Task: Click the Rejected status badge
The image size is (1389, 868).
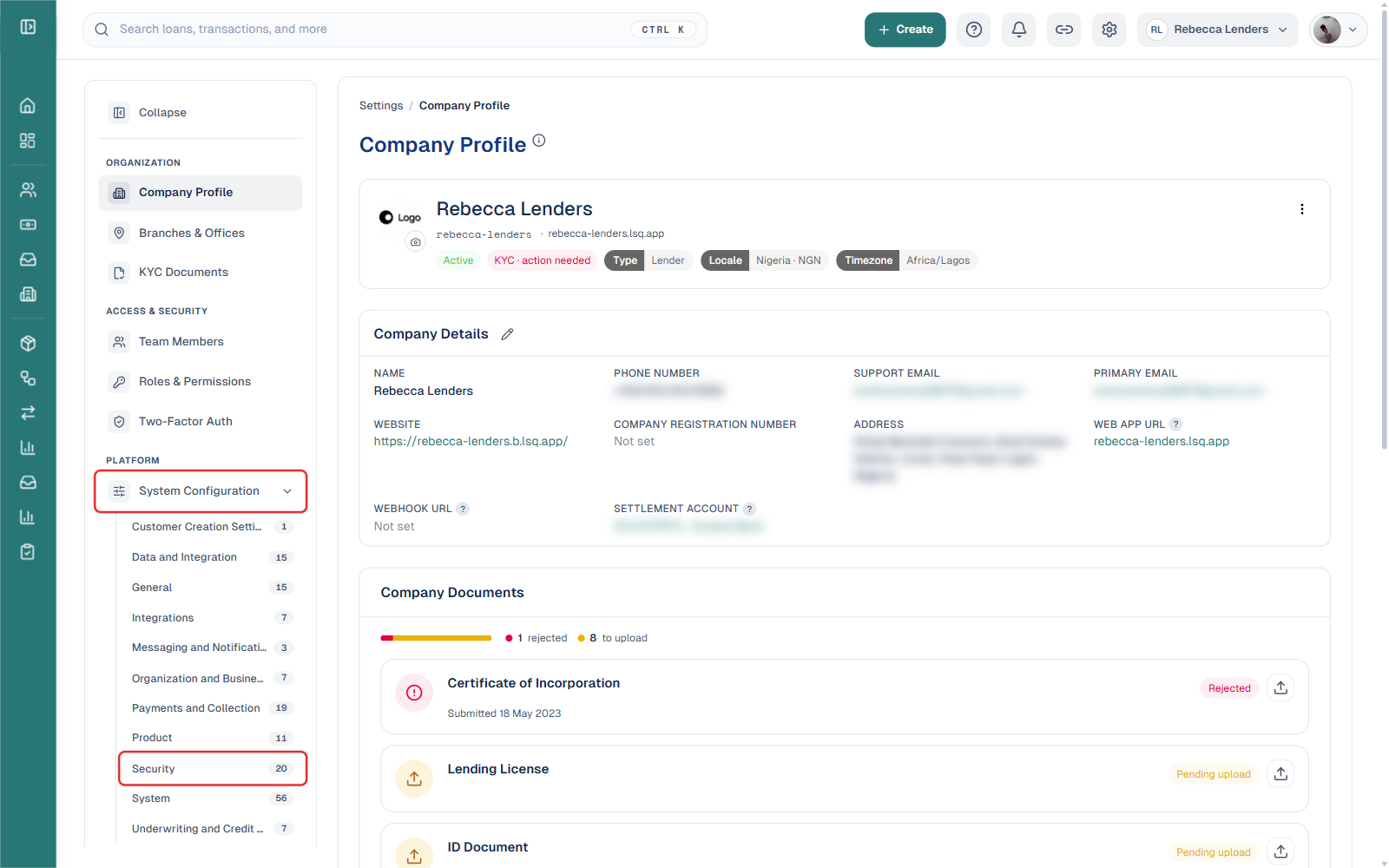Action: pos(1229,688)
